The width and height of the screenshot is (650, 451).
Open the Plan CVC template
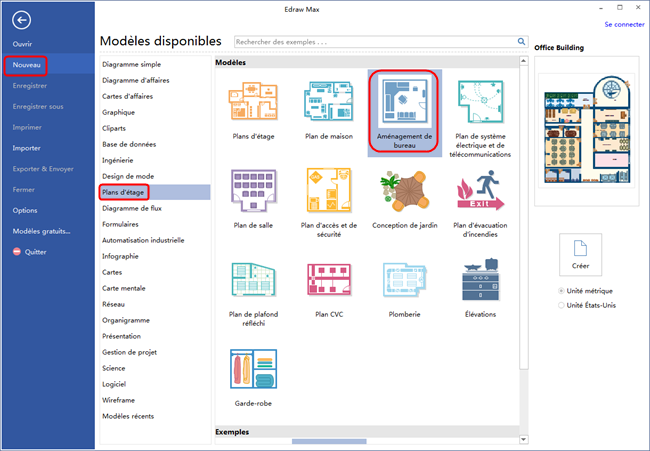pyautogui.click(x=329, y=279)
